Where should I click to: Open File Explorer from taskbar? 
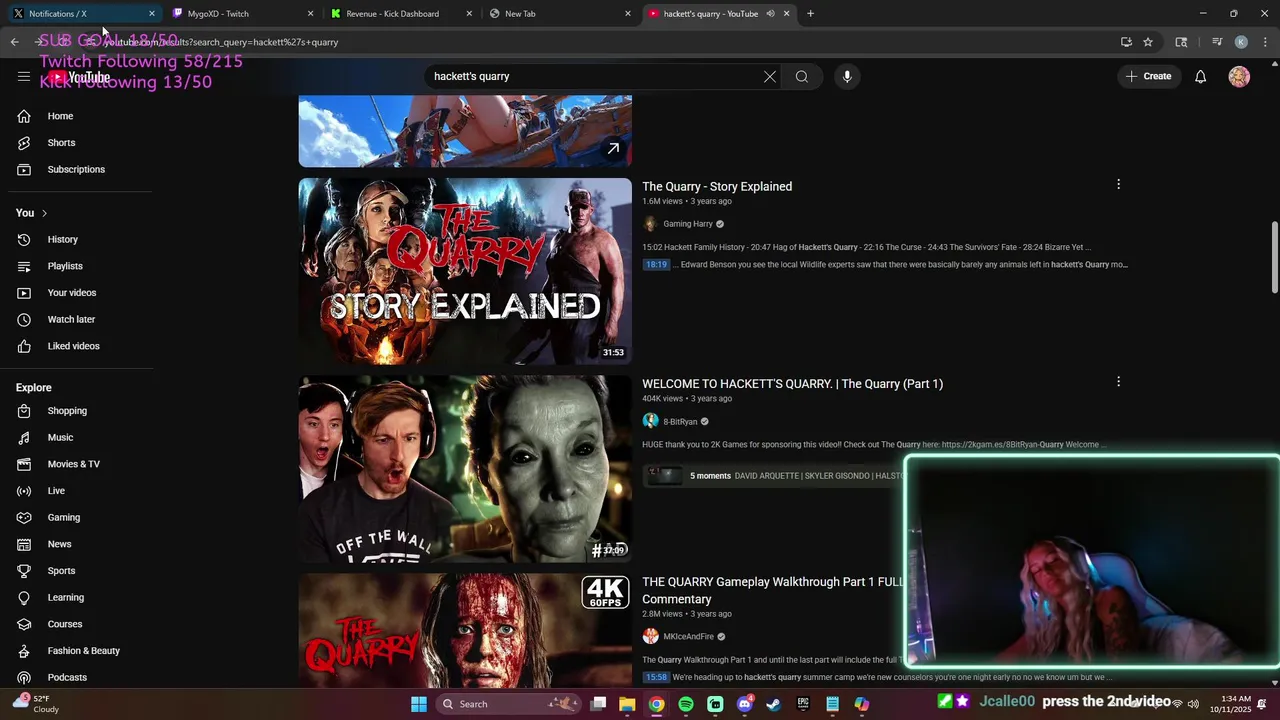click(627, 704)
